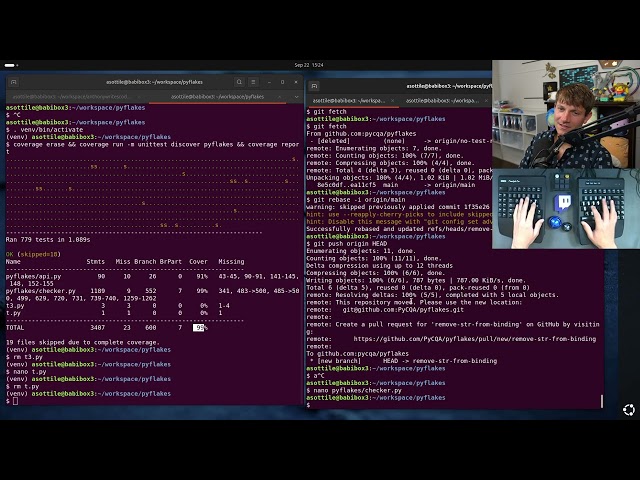Click the keyboard camera overlay
This screenshot has height=480, width=640.
(x=566, y=209)
